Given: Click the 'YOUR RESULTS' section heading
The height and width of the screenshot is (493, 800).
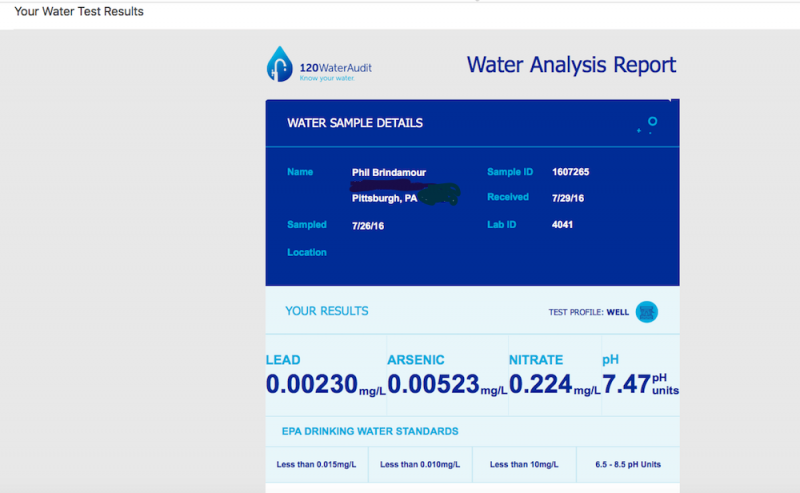Looking at the screenshot, I should pyautogui.click(x=327, y=311).
